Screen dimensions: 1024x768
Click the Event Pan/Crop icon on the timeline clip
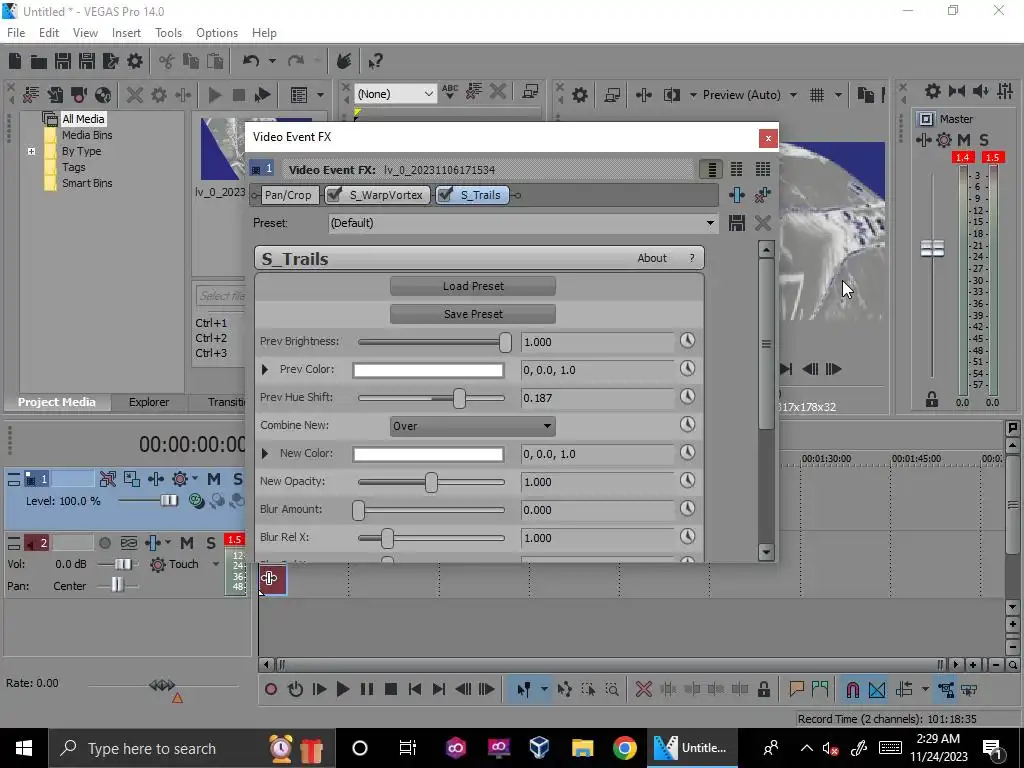tap(269, 578)
